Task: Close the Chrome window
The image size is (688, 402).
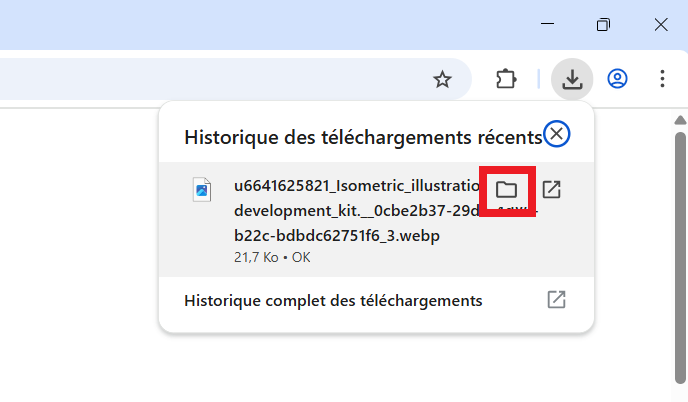Action: point(661,25)
